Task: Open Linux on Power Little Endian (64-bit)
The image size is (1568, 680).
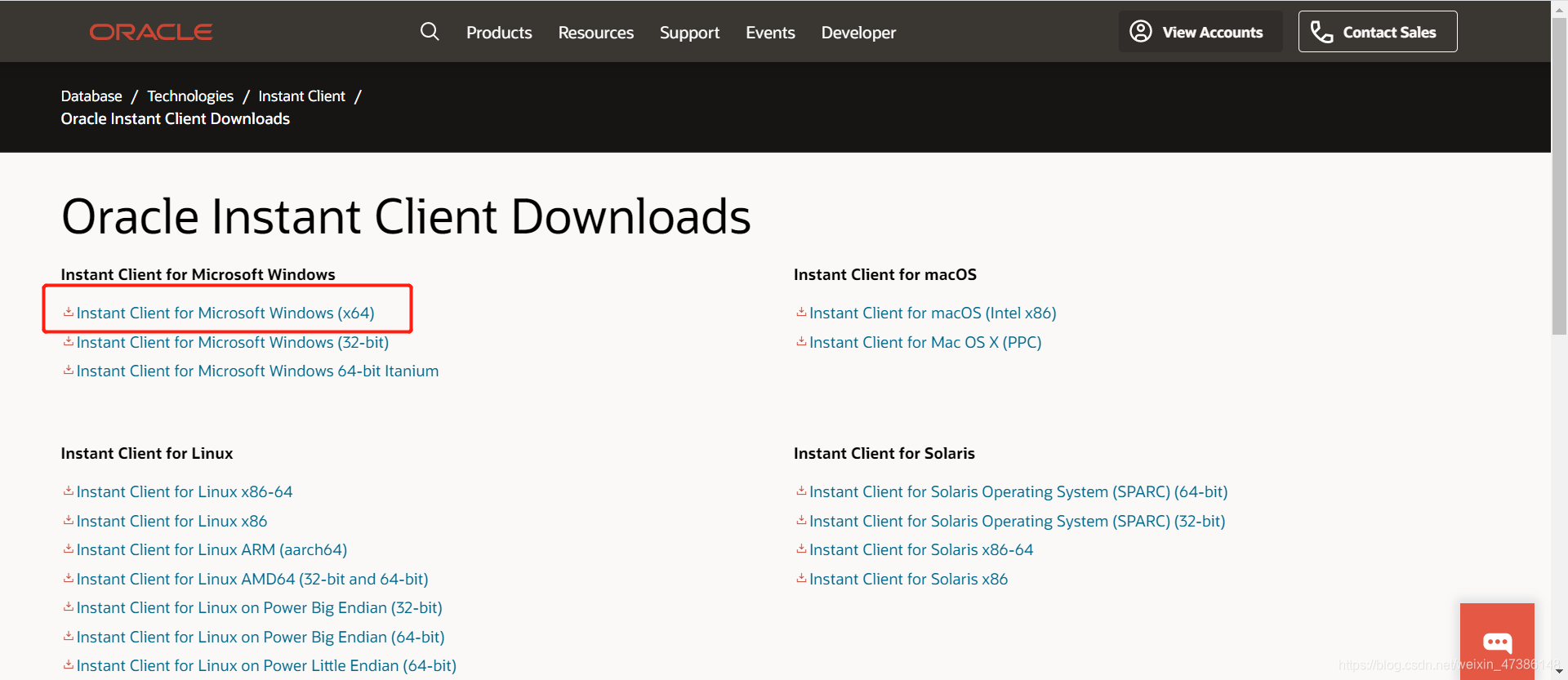Action: [266, 665]
